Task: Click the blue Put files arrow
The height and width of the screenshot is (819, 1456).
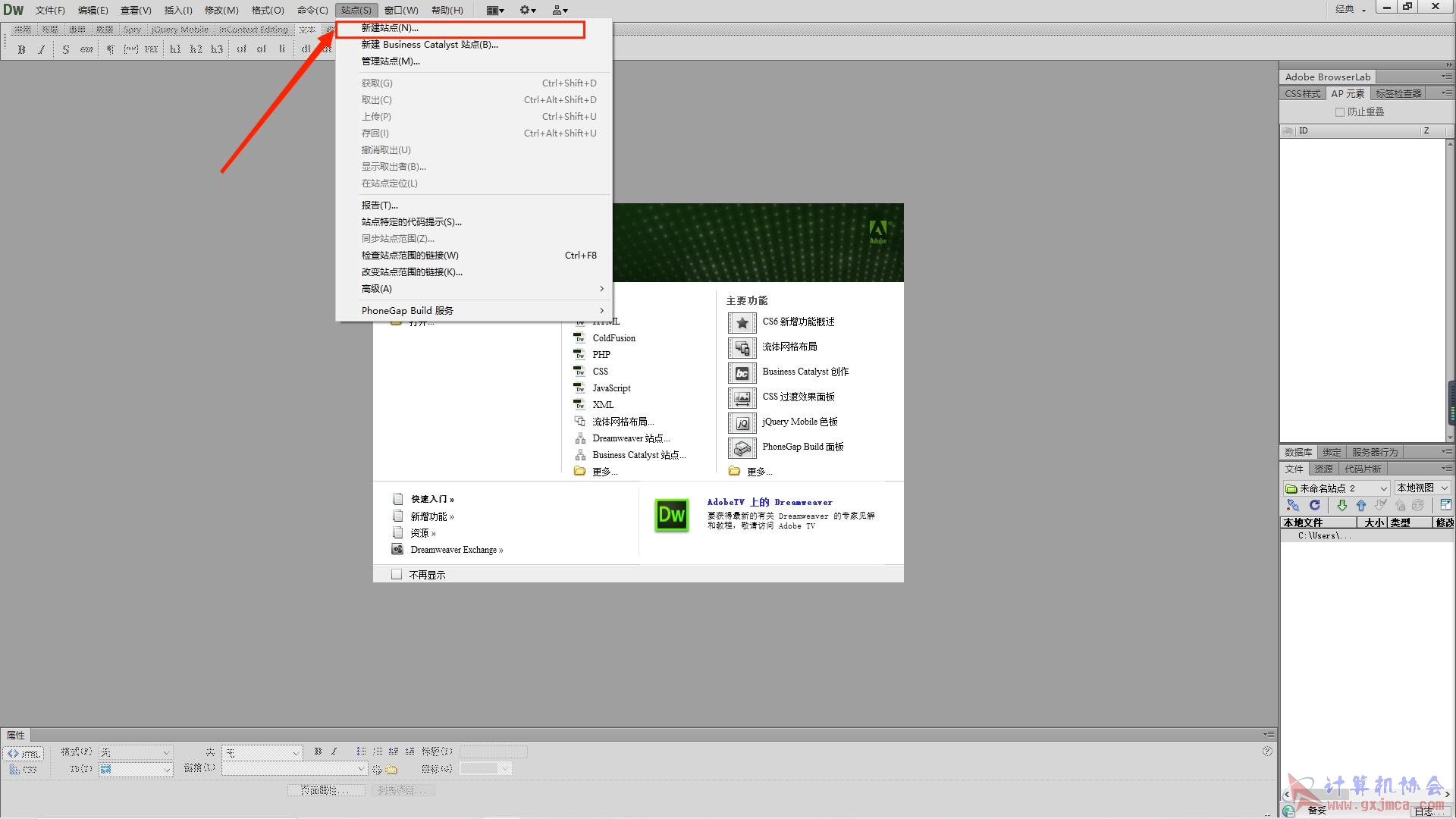Action: coord(1361,505)
